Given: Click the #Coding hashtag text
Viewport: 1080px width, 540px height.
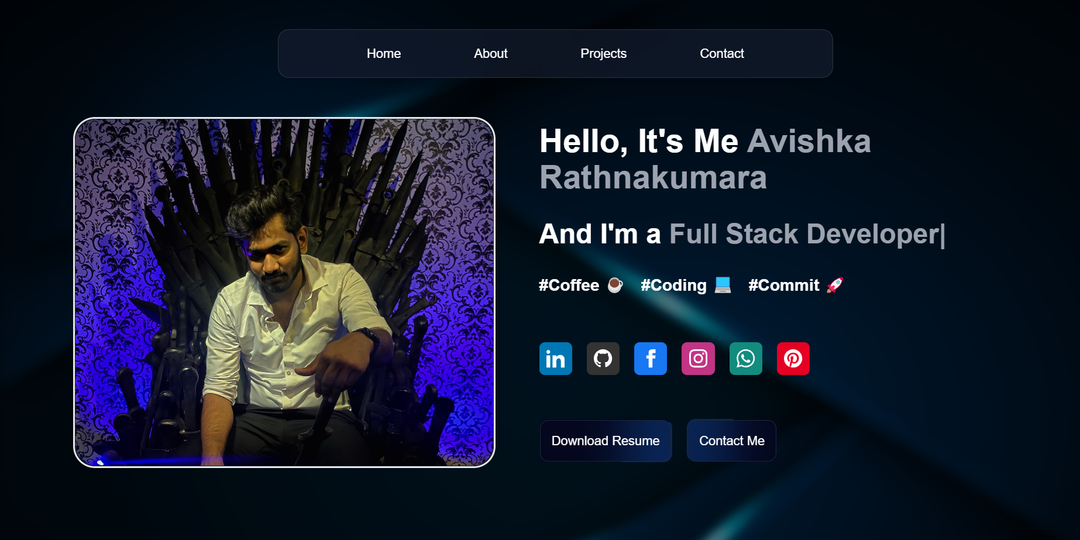Looking at the screenshot, I should pos(673,285).
